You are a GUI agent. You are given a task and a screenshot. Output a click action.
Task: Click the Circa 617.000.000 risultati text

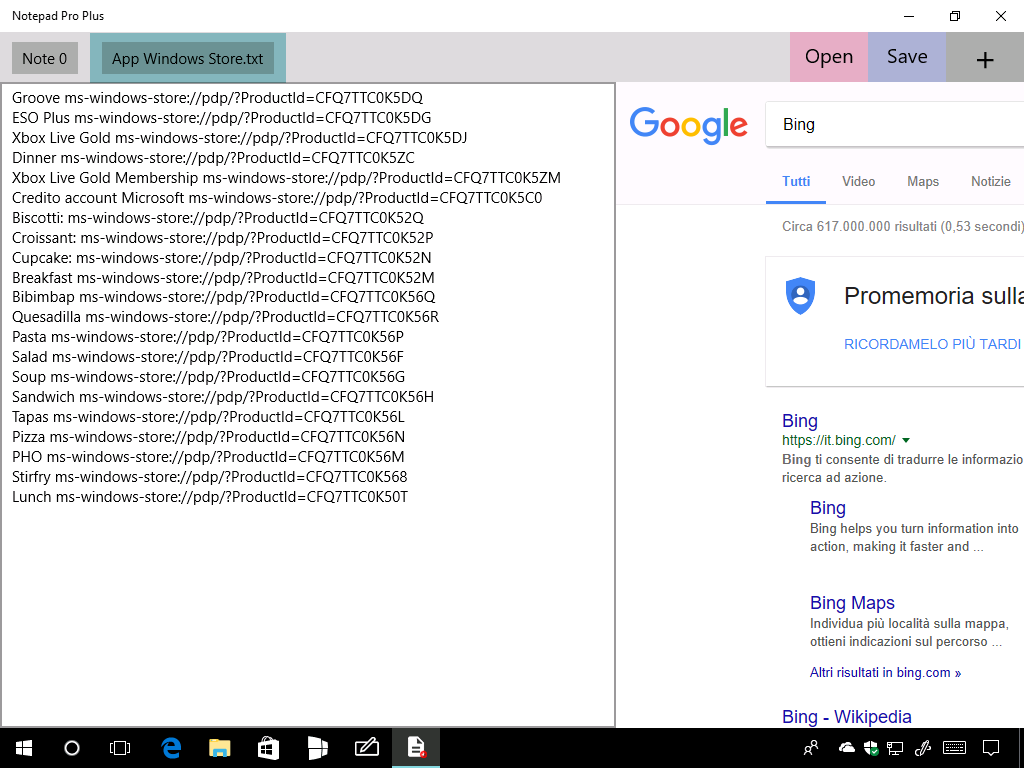(903, 227)
